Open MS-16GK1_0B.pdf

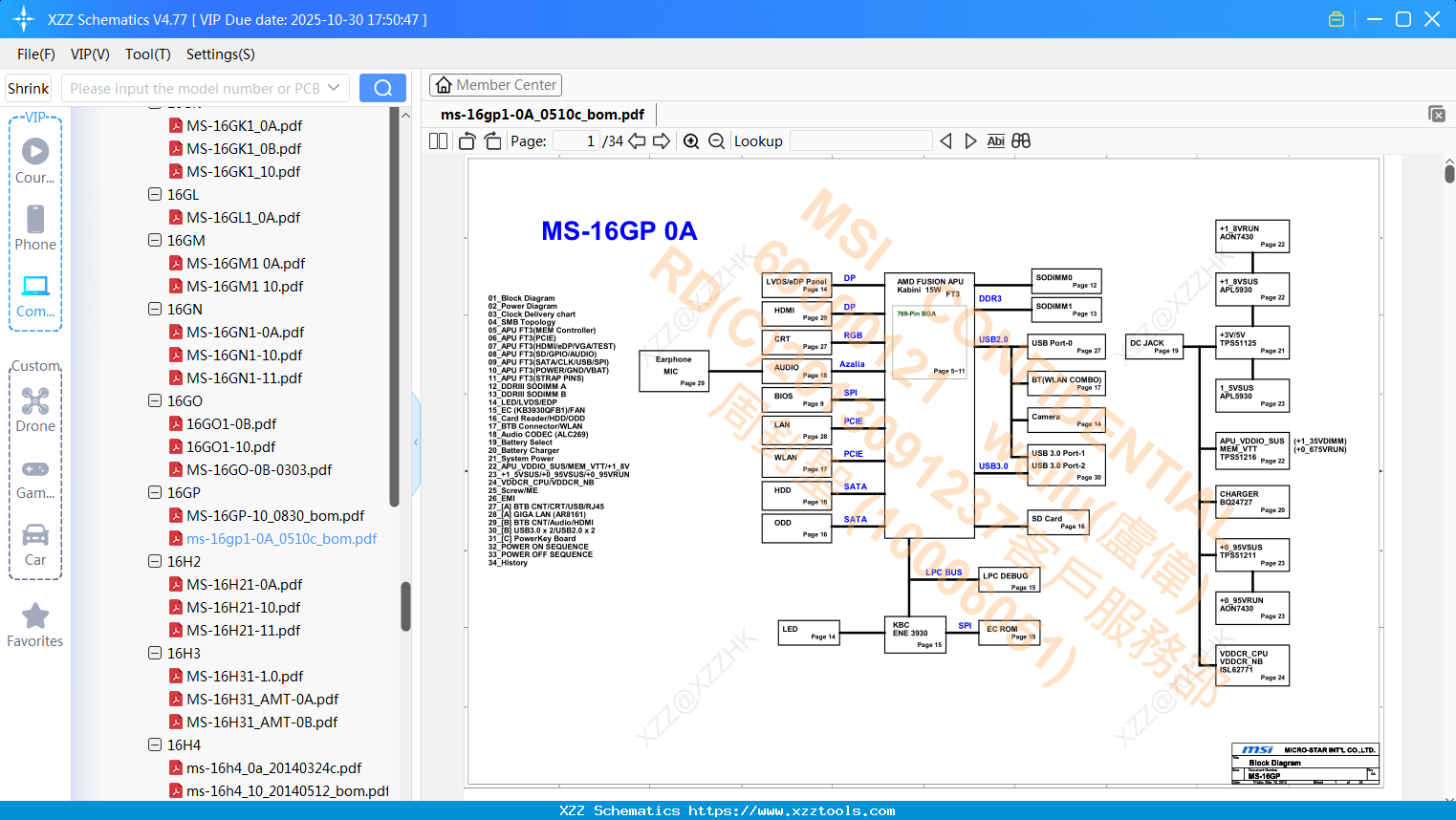click(244, 148)
